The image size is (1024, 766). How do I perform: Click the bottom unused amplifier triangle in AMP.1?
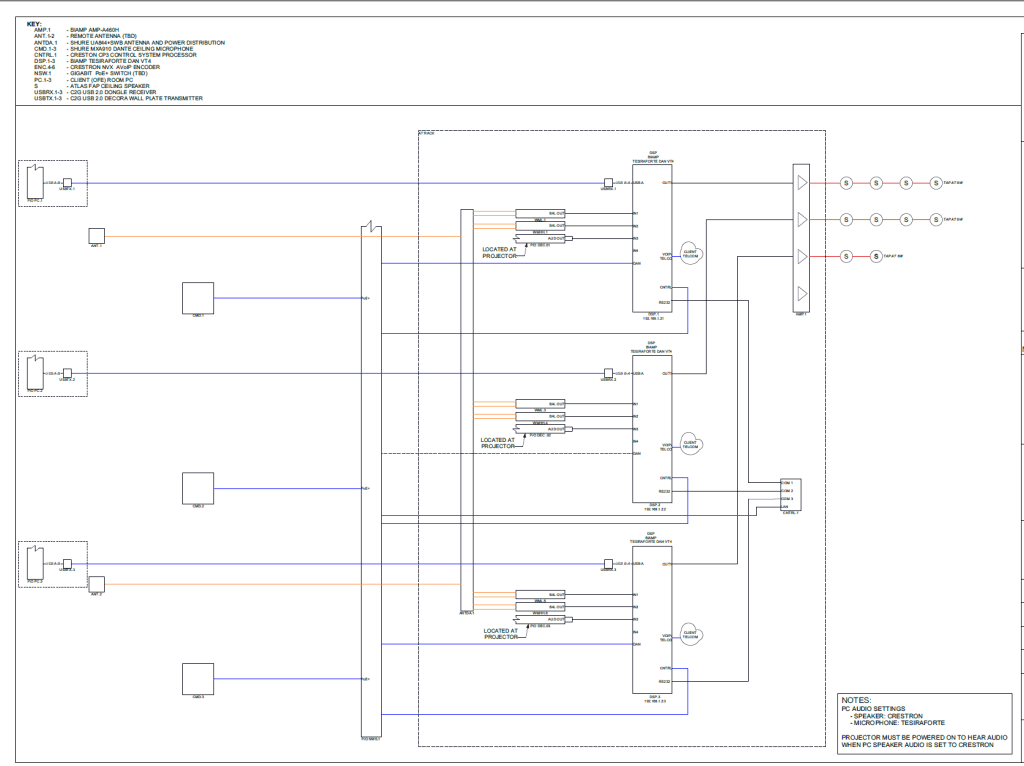coord(802,293)
